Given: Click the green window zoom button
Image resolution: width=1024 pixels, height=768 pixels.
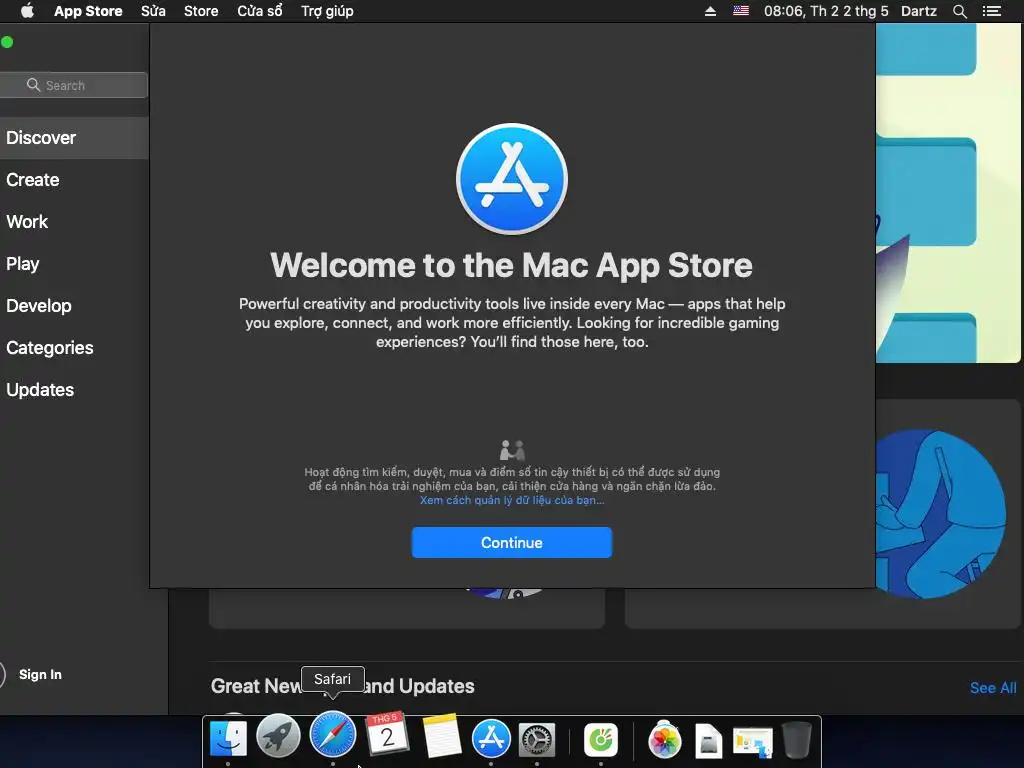Looking at the screenshot, I should pyautogui.click(x=7, y=42).
